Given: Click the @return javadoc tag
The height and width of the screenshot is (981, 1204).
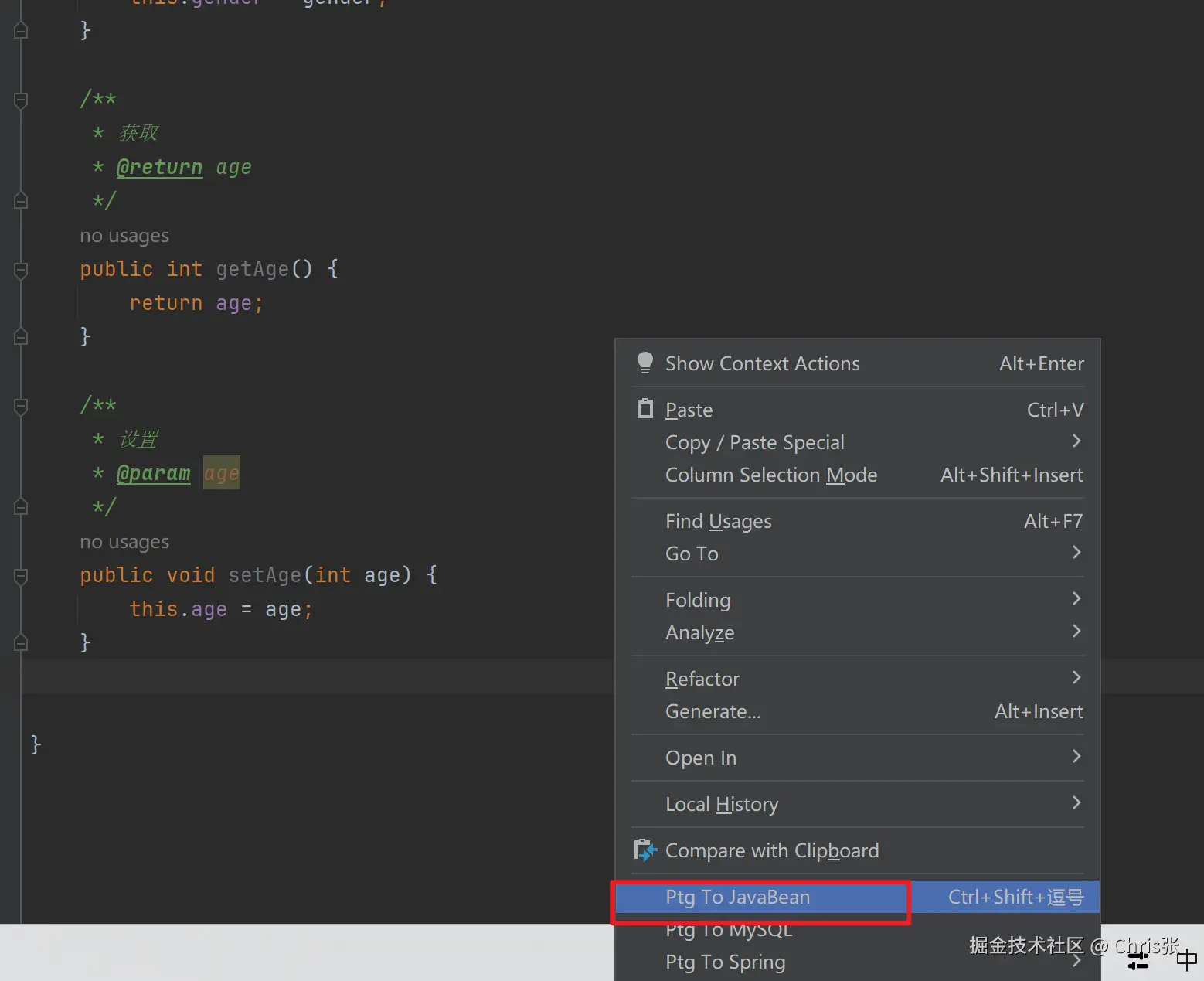Looking at the screenshot, I should tap(159, 167).
